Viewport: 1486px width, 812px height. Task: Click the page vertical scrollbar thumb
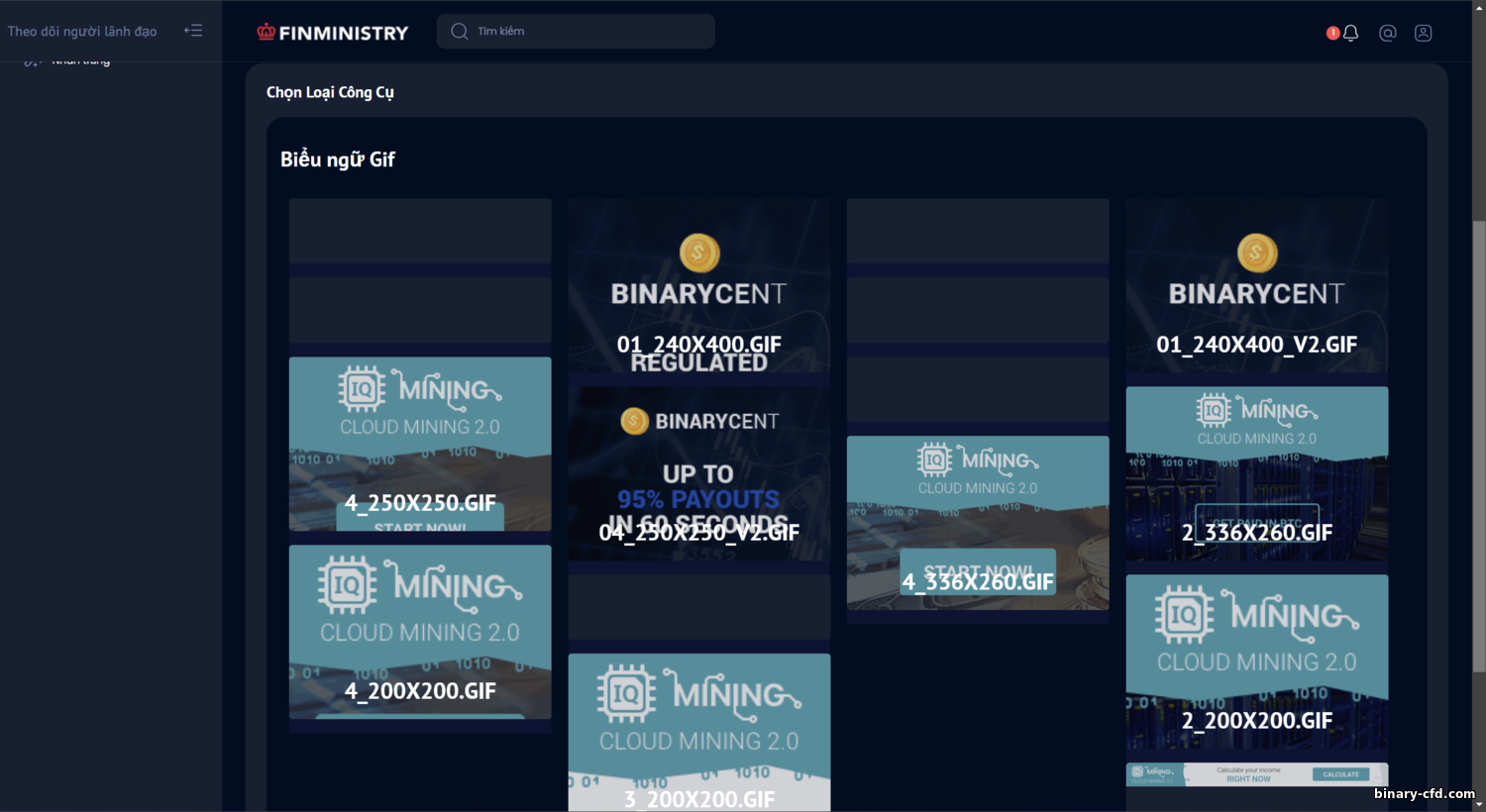pos(1479,447)
